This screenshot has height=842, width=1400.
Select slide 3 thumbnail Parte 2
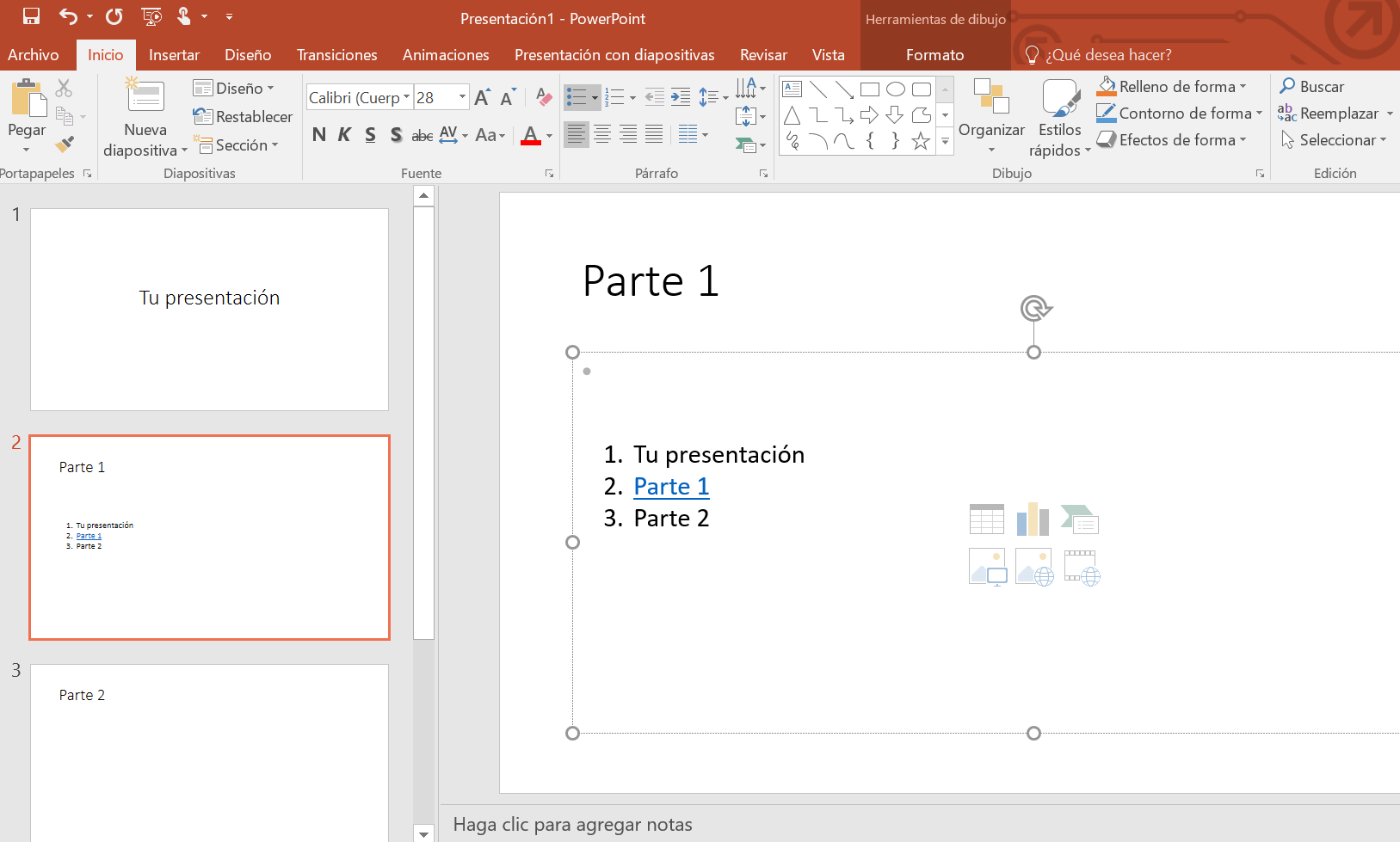tap(209, 753)
